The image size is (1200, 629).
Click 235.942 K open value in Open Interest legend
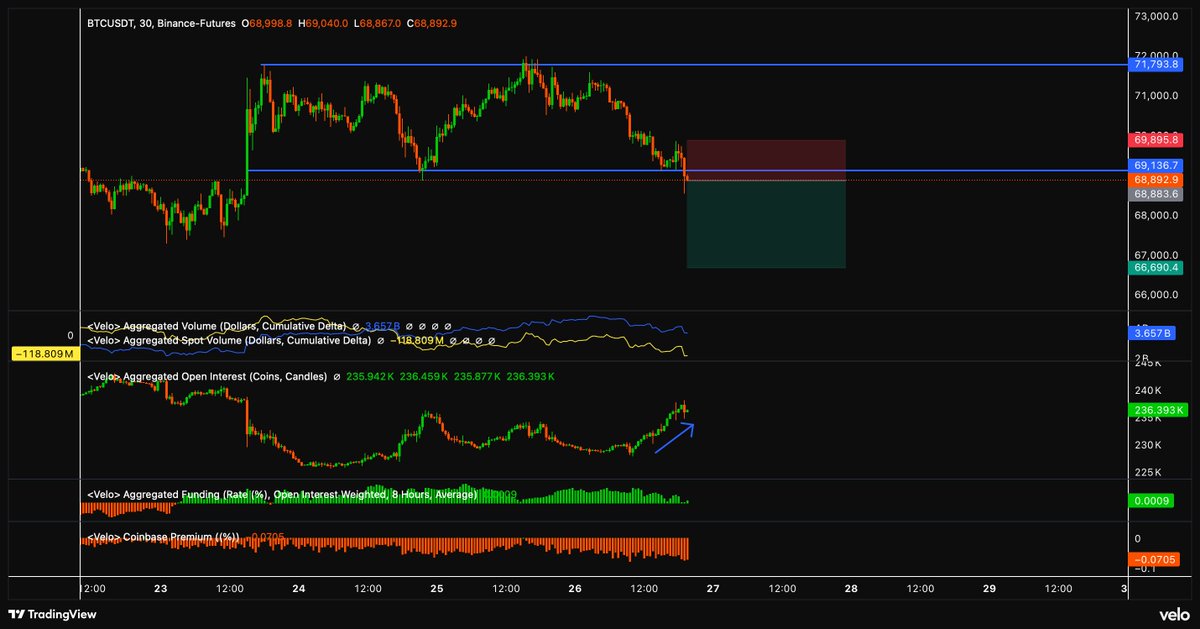click(372, 376)
